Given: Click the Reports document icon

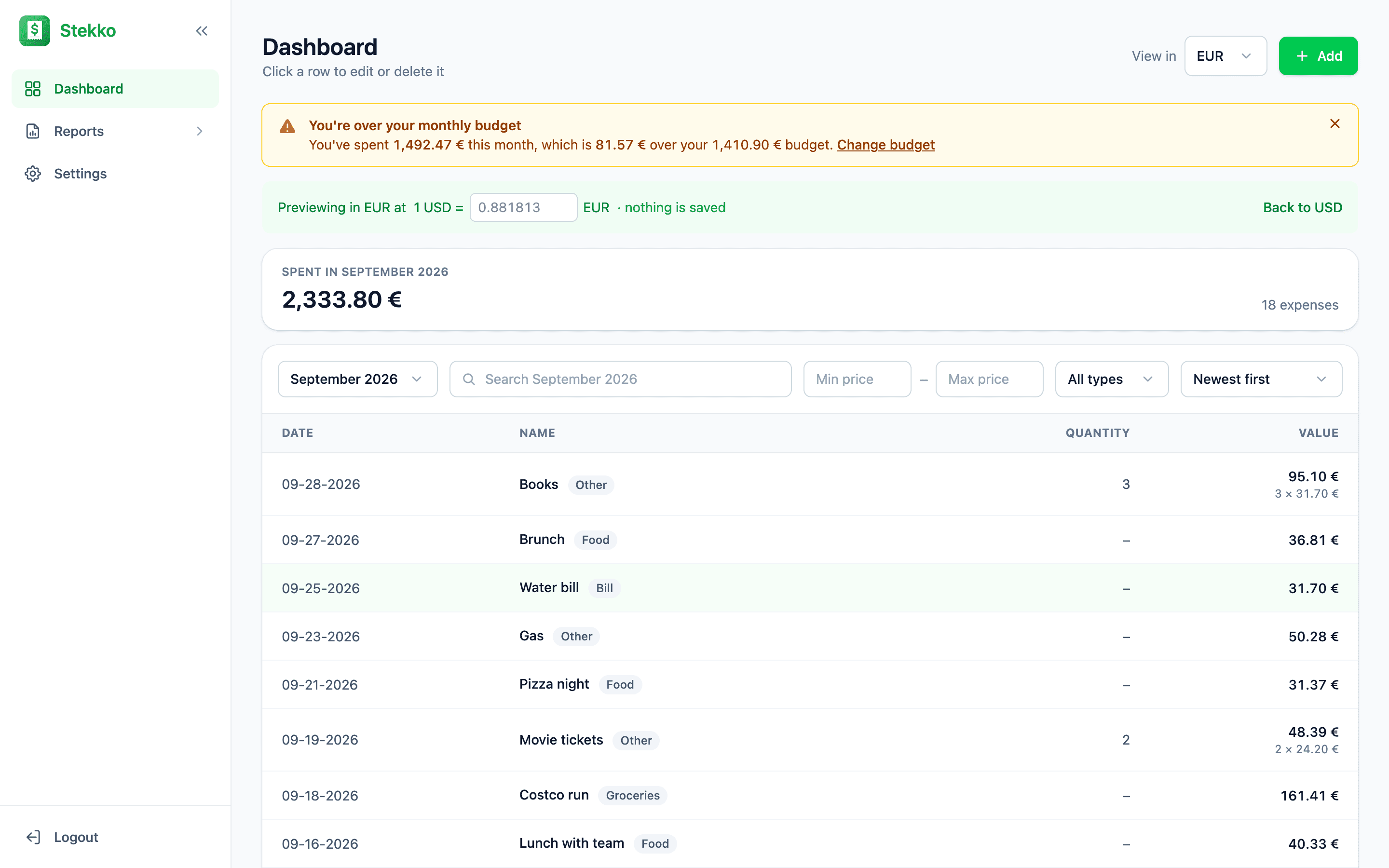Looking at the screenshot, I should point(33,131).
